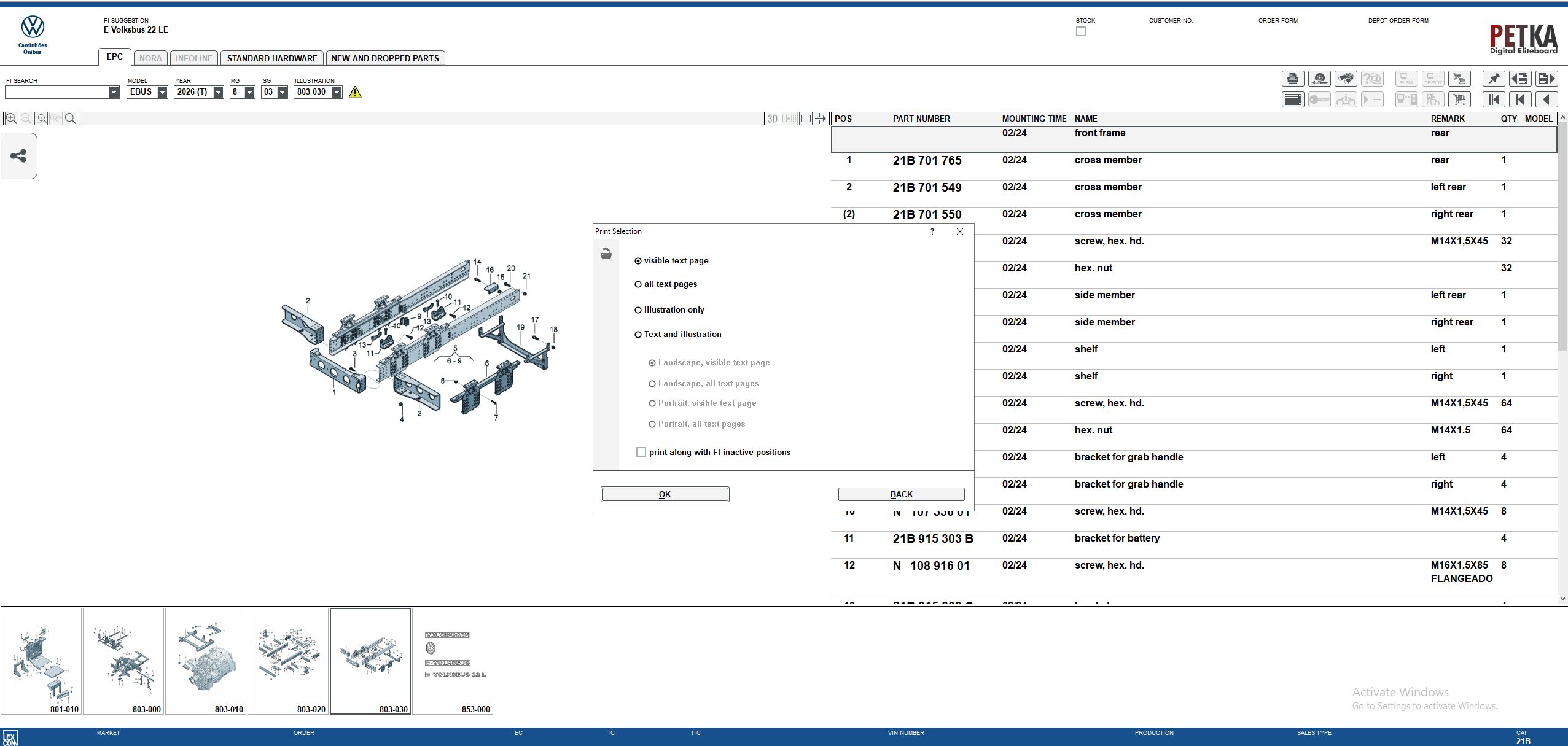Screen dimensions: 1568x746
Task: Tick the STOCK checkbox
Action: [x=1081, y=31]
